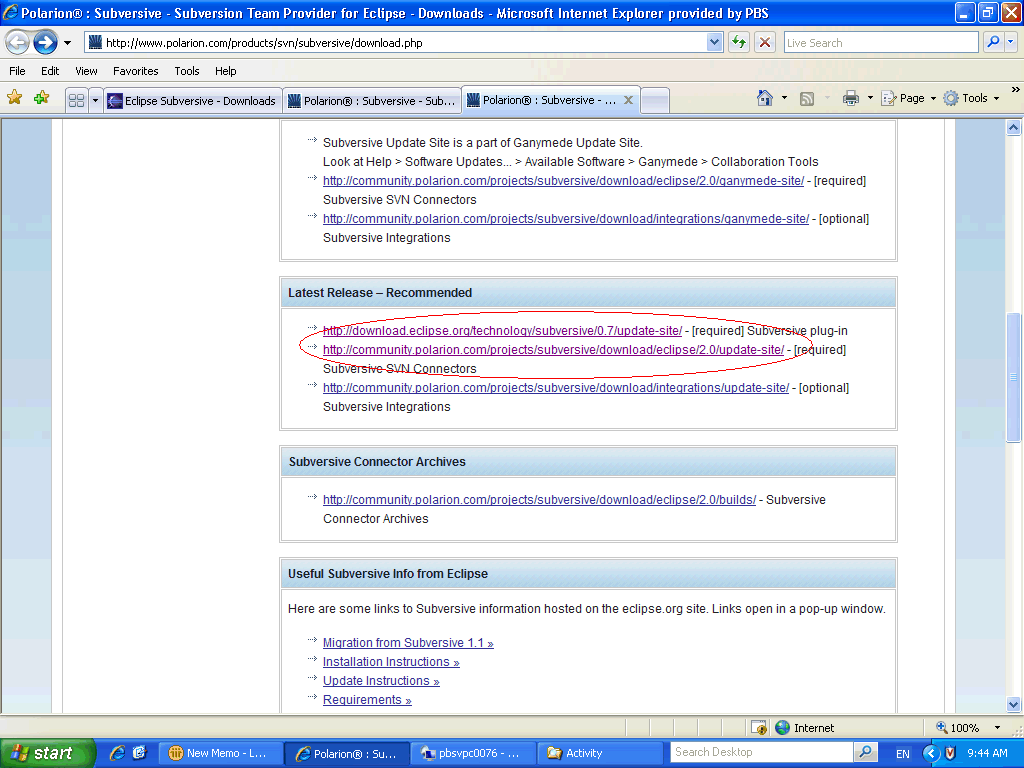1024x768 pixels.
Task: Open the Favorites Center star icon
Action: coord(14,99)
